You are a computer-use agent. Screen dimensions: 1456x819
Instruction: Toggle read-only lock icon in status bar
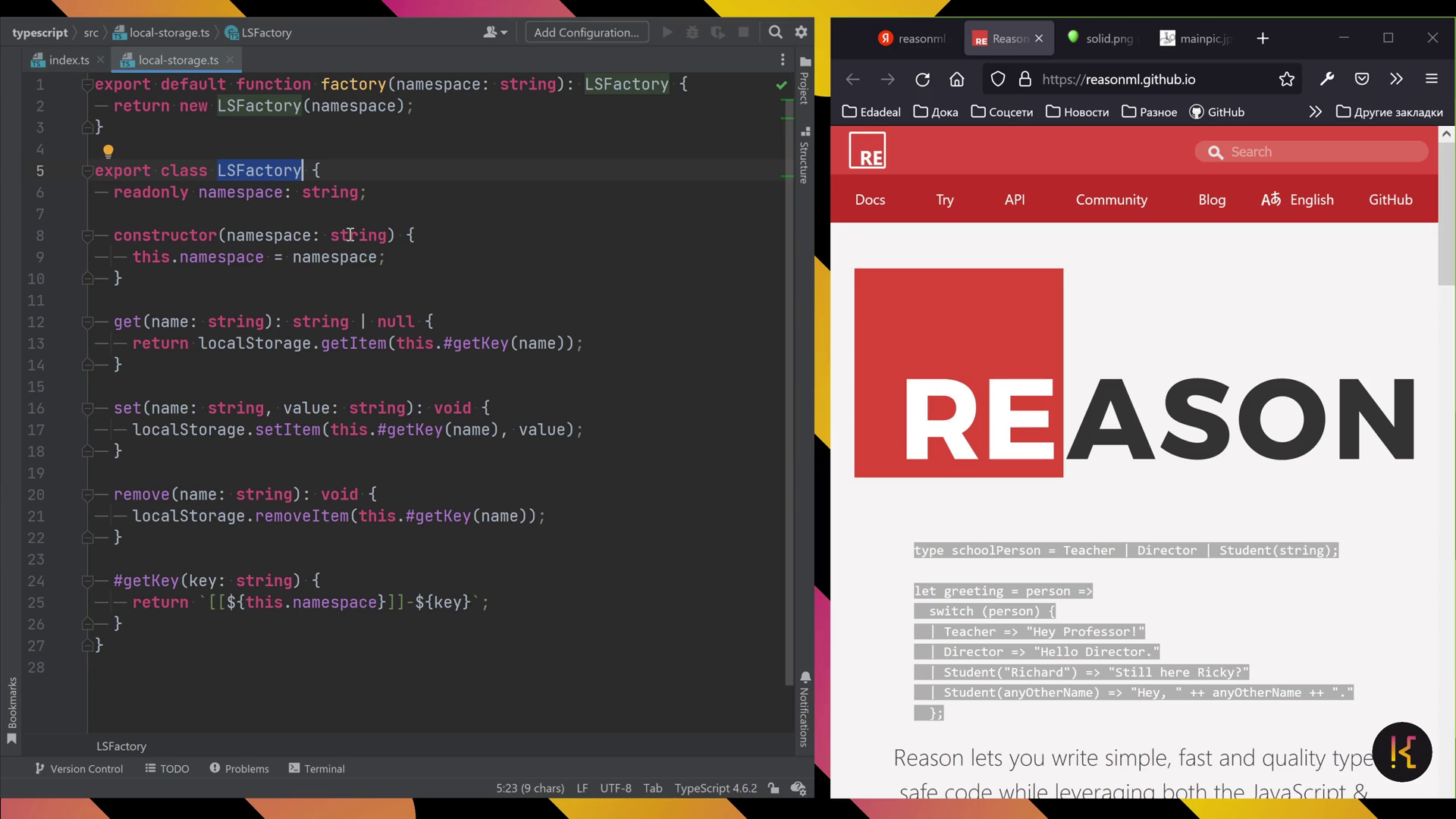(x=773, y=788)
